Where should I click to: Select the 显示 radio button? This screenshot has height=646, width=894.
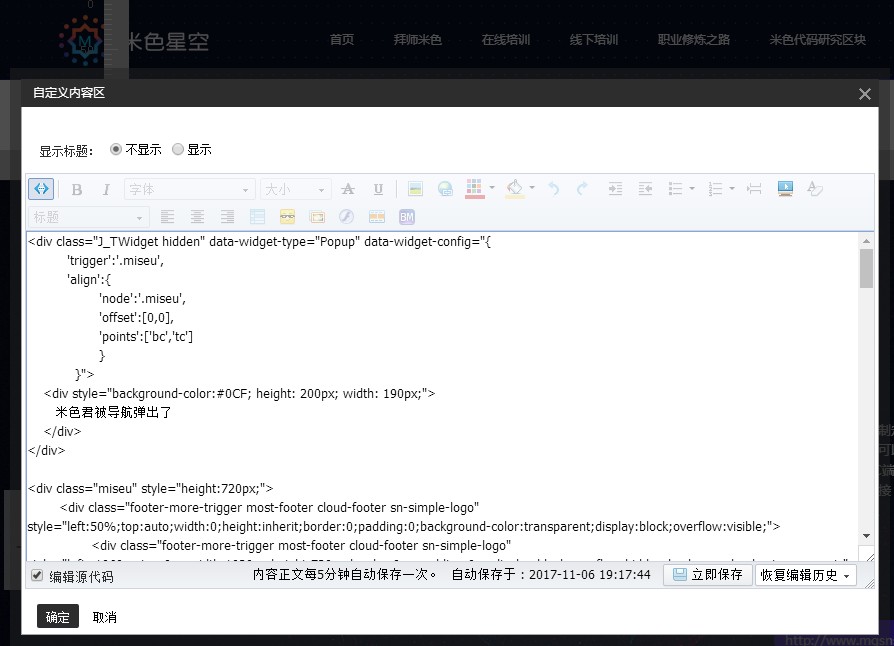tap(178, 152)
